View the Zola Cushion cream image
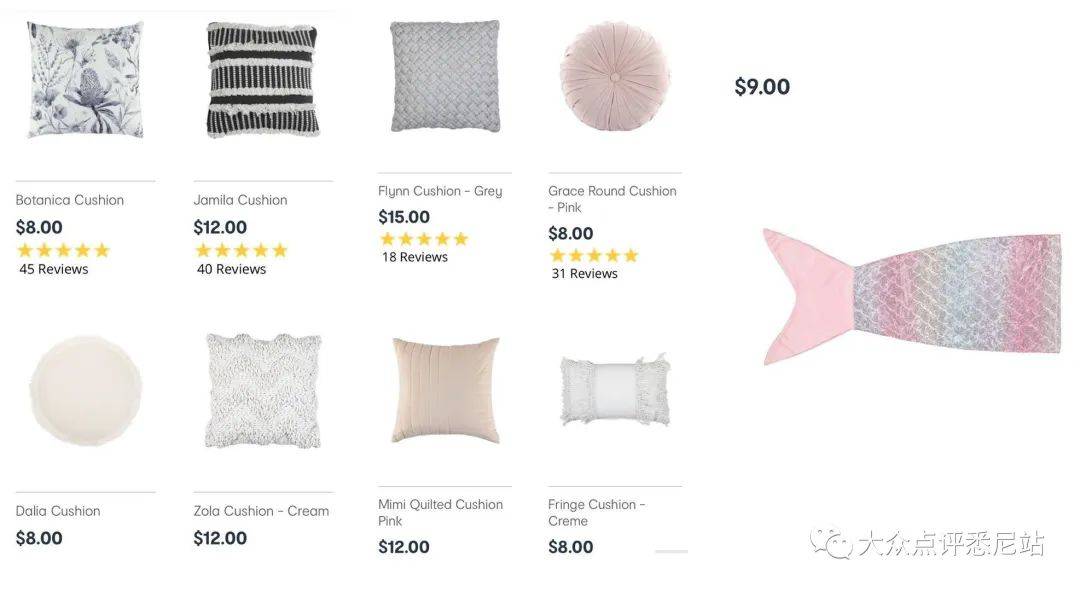The width and height of the screenshot is (1080, 591). point(263,391)
